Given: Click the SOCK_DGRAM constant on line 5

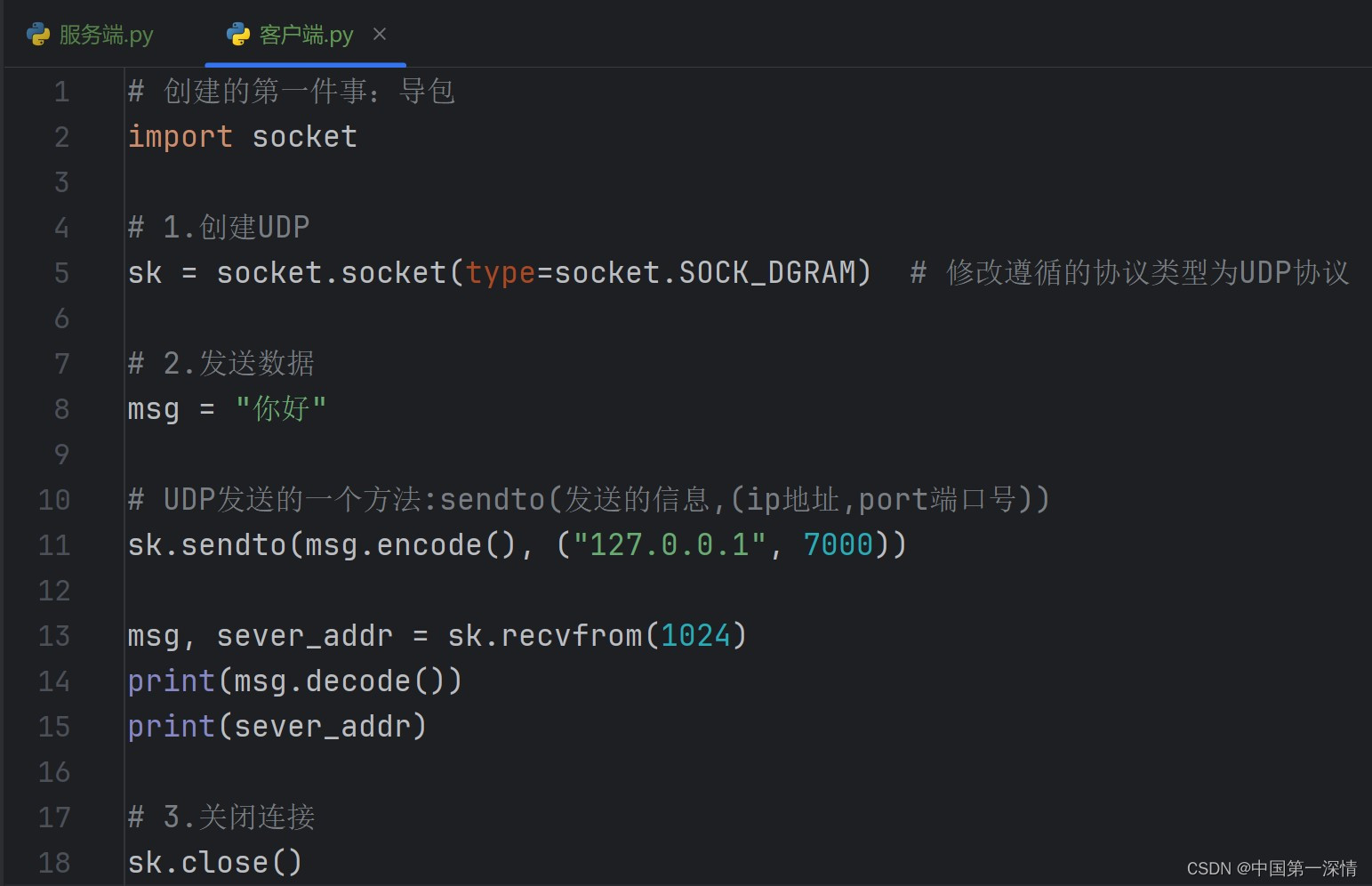Looking at the screenshot, I should click(769, 272).
